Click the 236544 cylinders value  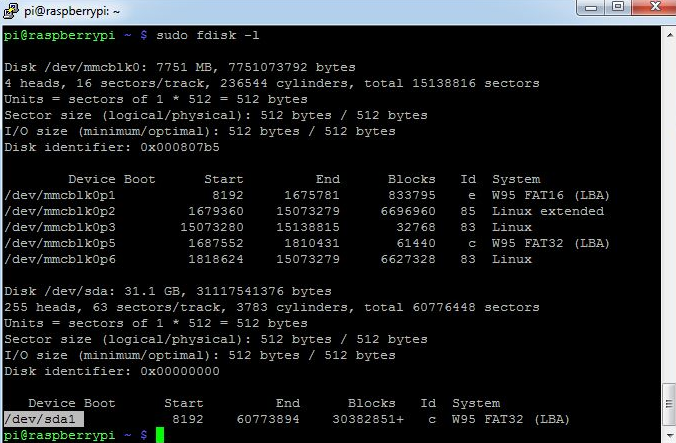click(x=244, y=83)
